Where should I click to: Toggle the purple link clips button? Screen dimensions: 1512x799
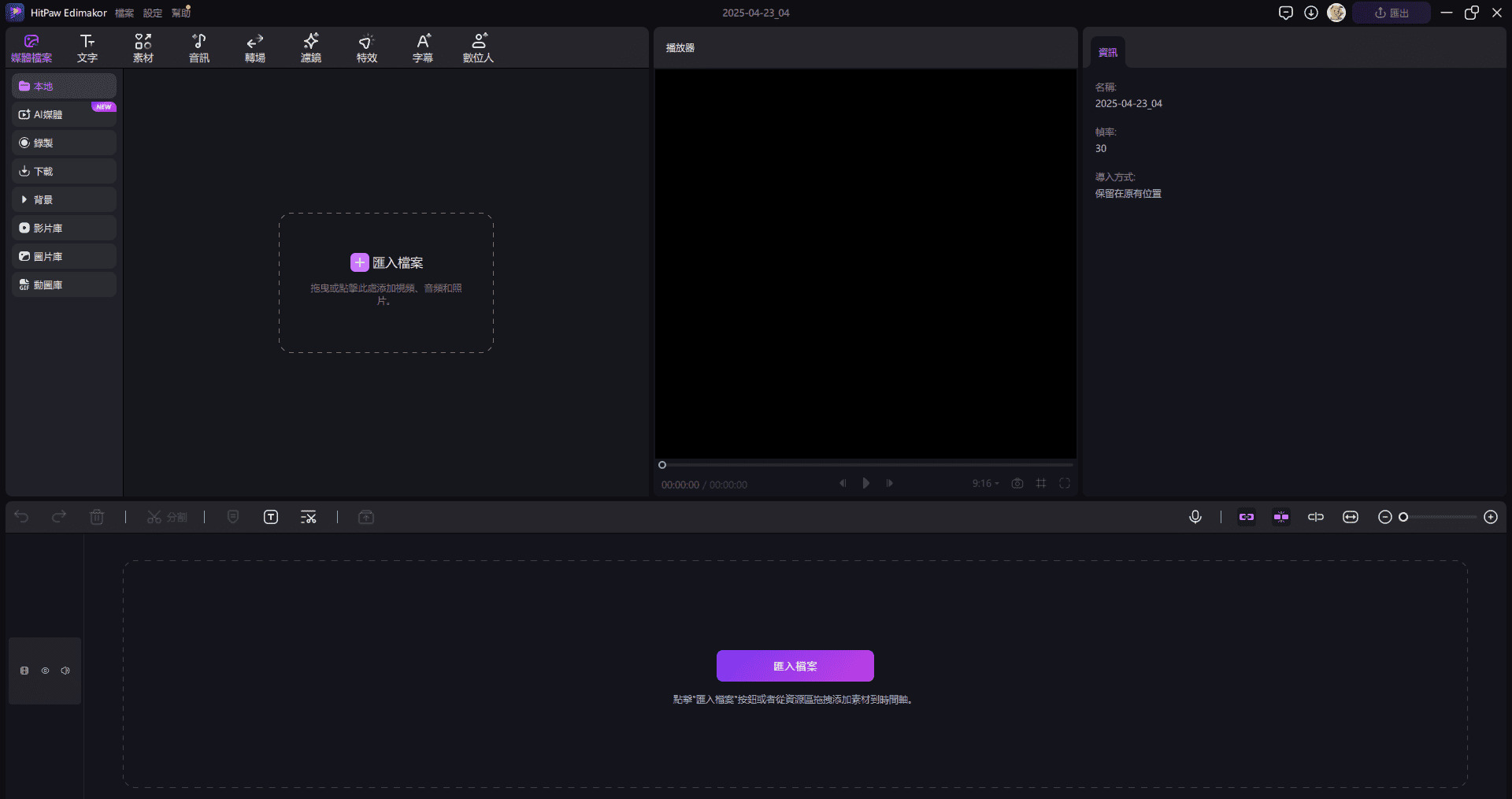pos(1247,517)
